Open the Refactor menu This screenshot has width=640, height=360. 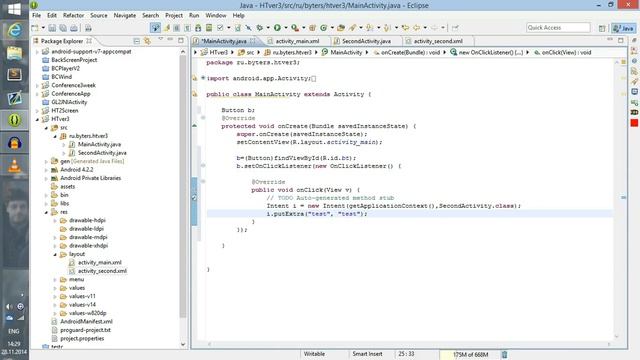tap(73, 15)
